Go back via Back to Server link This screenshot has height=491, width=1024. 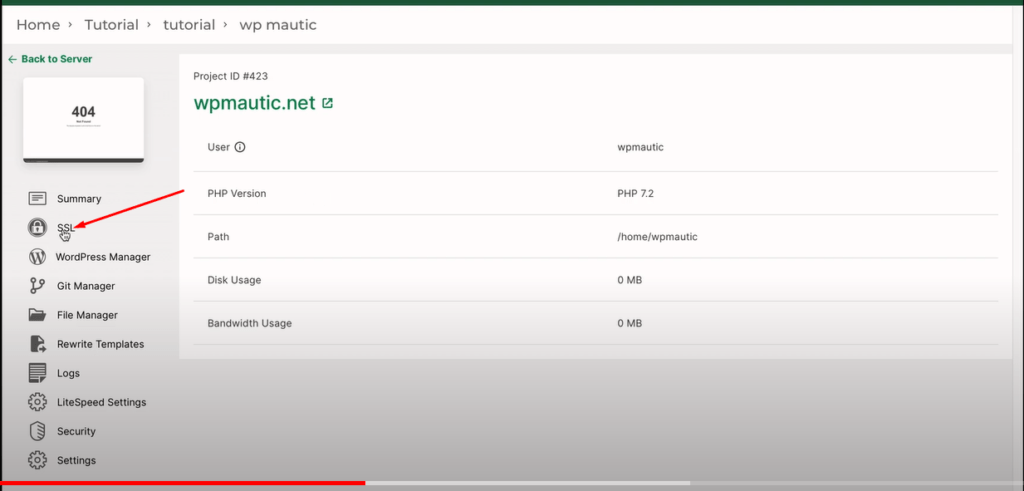point(50,59)
